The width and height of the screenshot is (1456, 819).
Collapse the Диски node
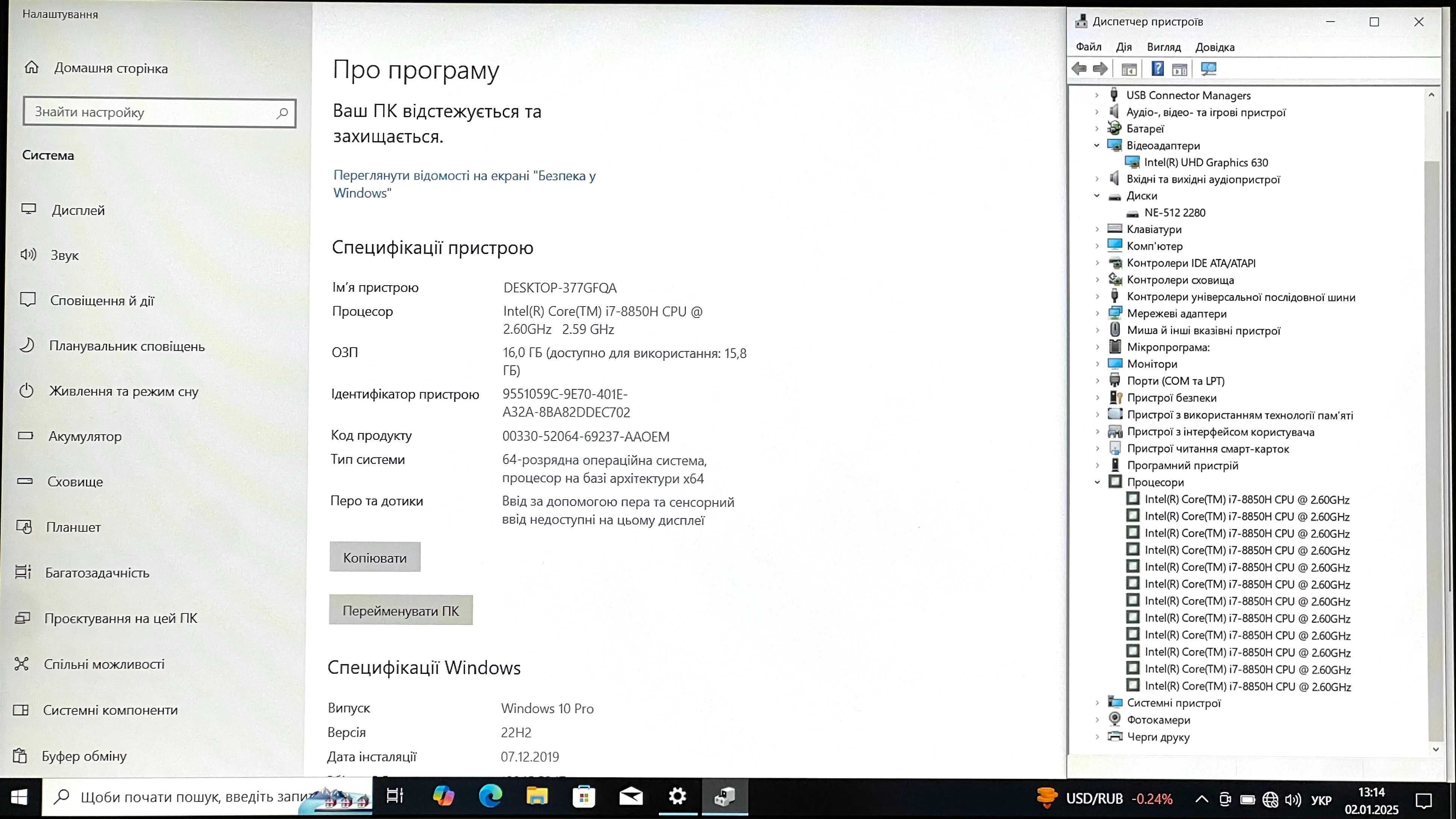point(1097,196)
